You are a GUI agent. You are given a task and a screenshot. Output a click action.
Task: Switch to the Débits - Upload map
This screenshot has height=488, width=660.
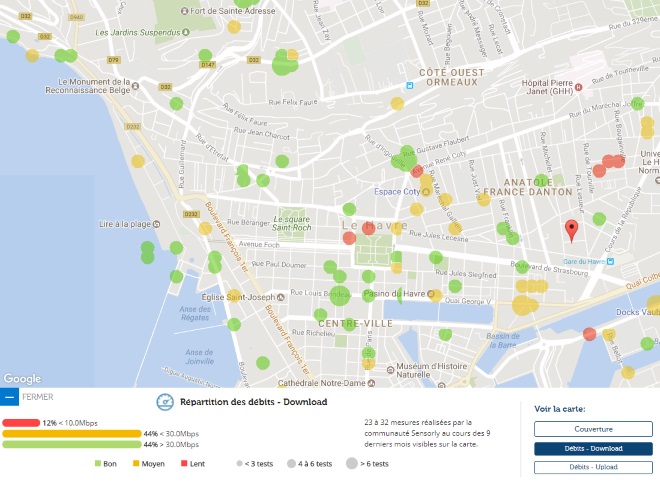coord(593,467)
